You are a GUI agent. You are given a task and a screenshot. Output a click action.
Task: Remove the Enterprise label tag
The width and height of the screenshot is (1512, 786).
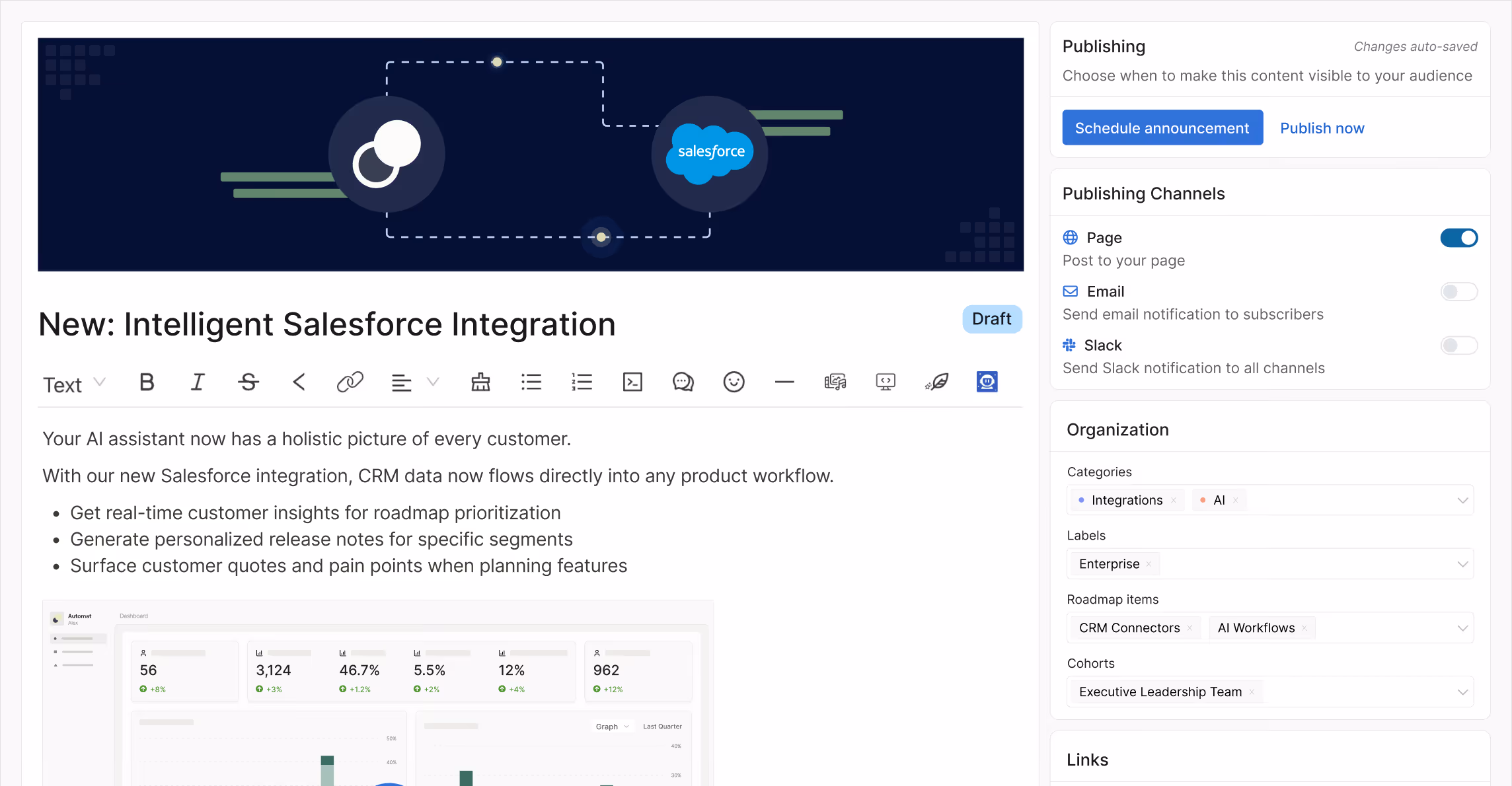1149,564
